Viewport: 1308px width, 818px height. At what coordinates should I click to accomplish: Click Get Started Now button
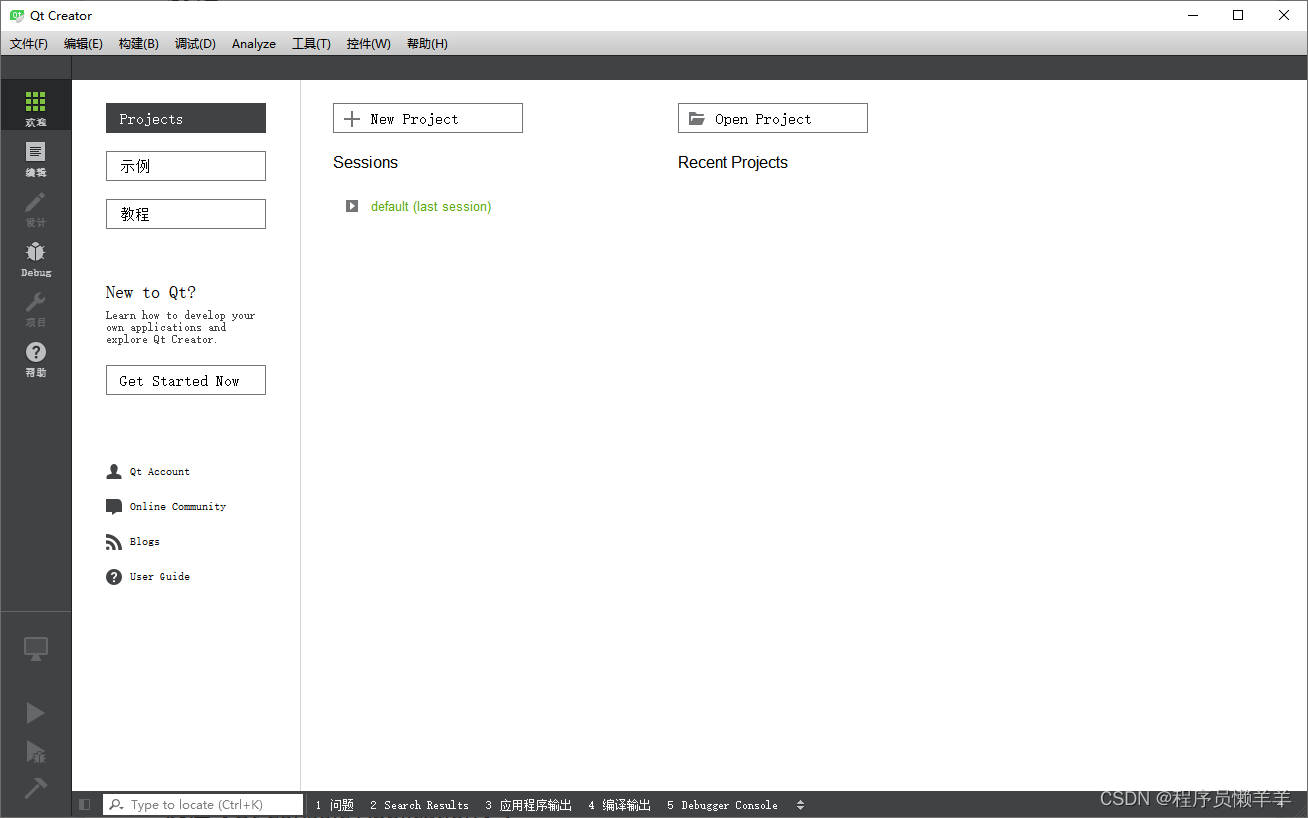pyautogui.click(x=186, y=380)
